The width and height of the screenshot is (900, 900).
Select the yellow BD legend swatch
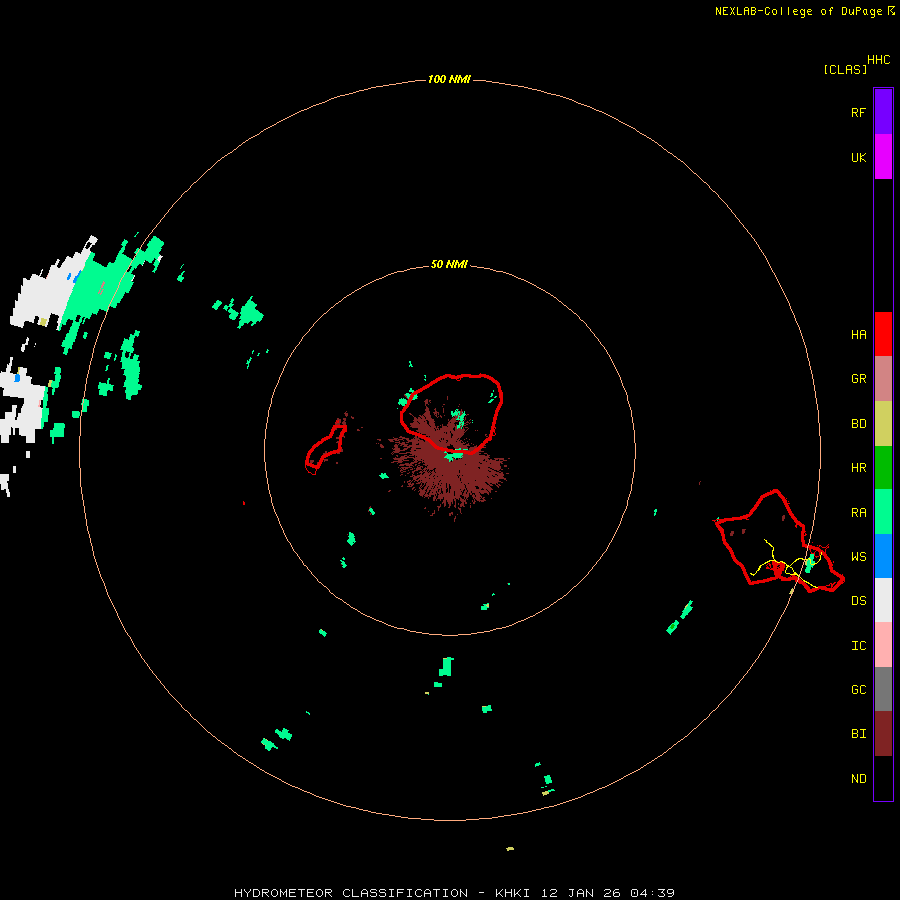click(883, 424)
